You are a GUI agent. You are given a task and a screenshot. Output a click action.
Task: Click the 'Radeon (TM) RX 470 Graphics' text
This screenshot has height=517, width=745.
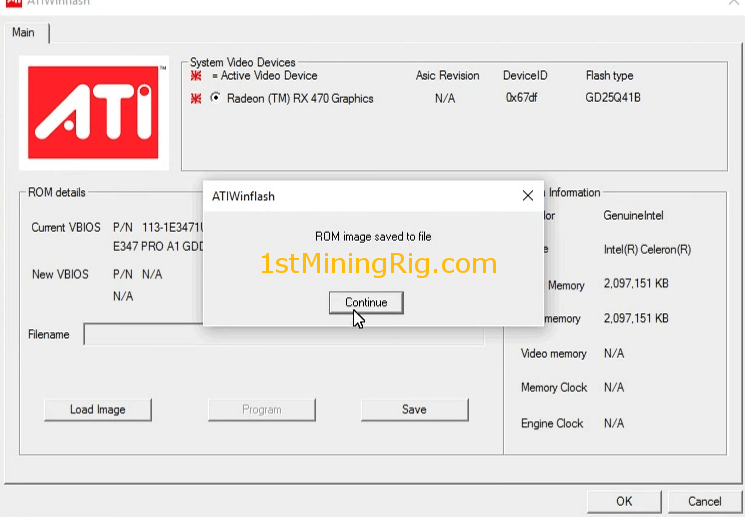click(300, 98)
